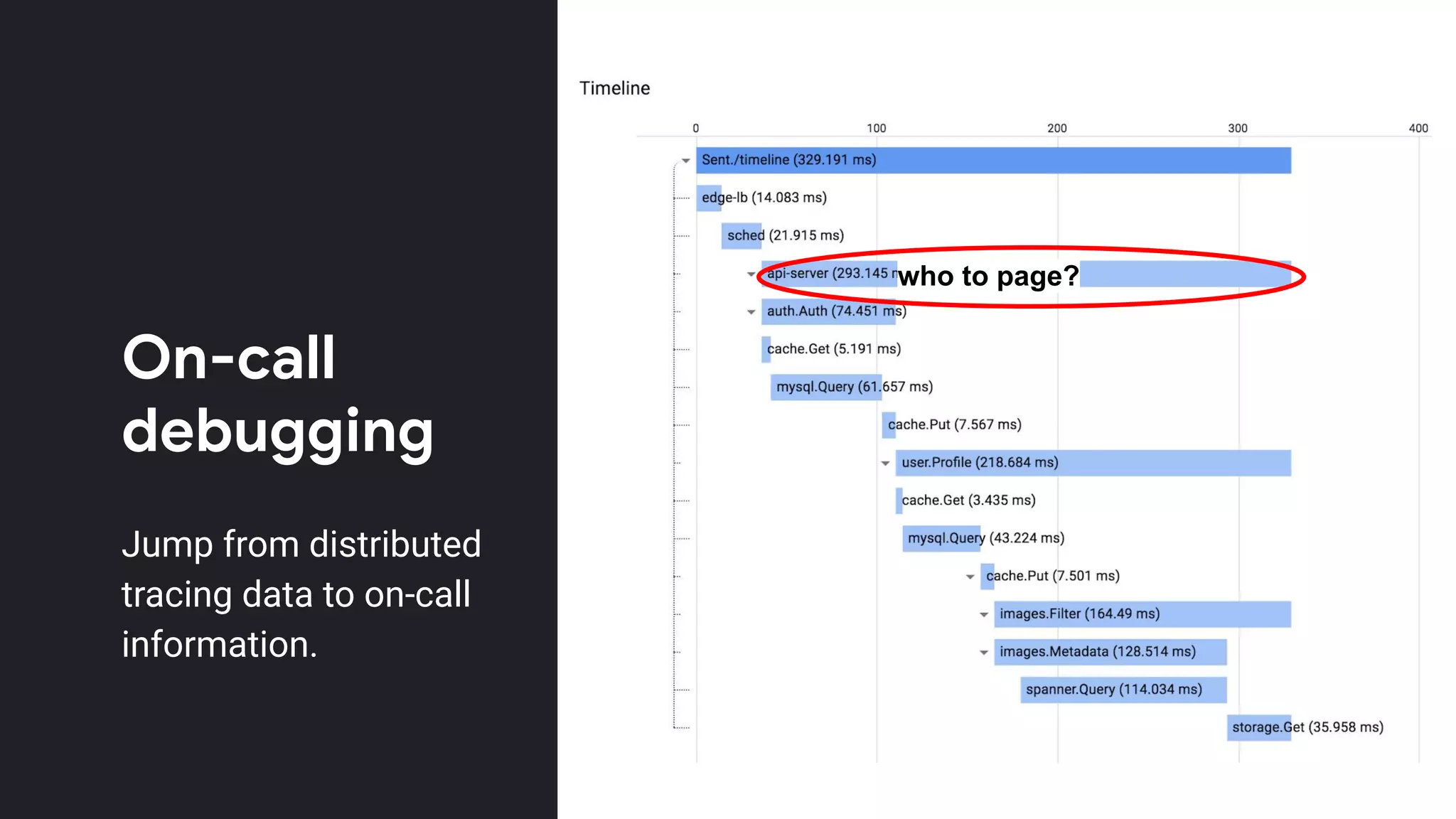Select the cache.Get (5.191 ms) span
Viewport: 1456px width, 819px height.
click(x=766, y=349)
